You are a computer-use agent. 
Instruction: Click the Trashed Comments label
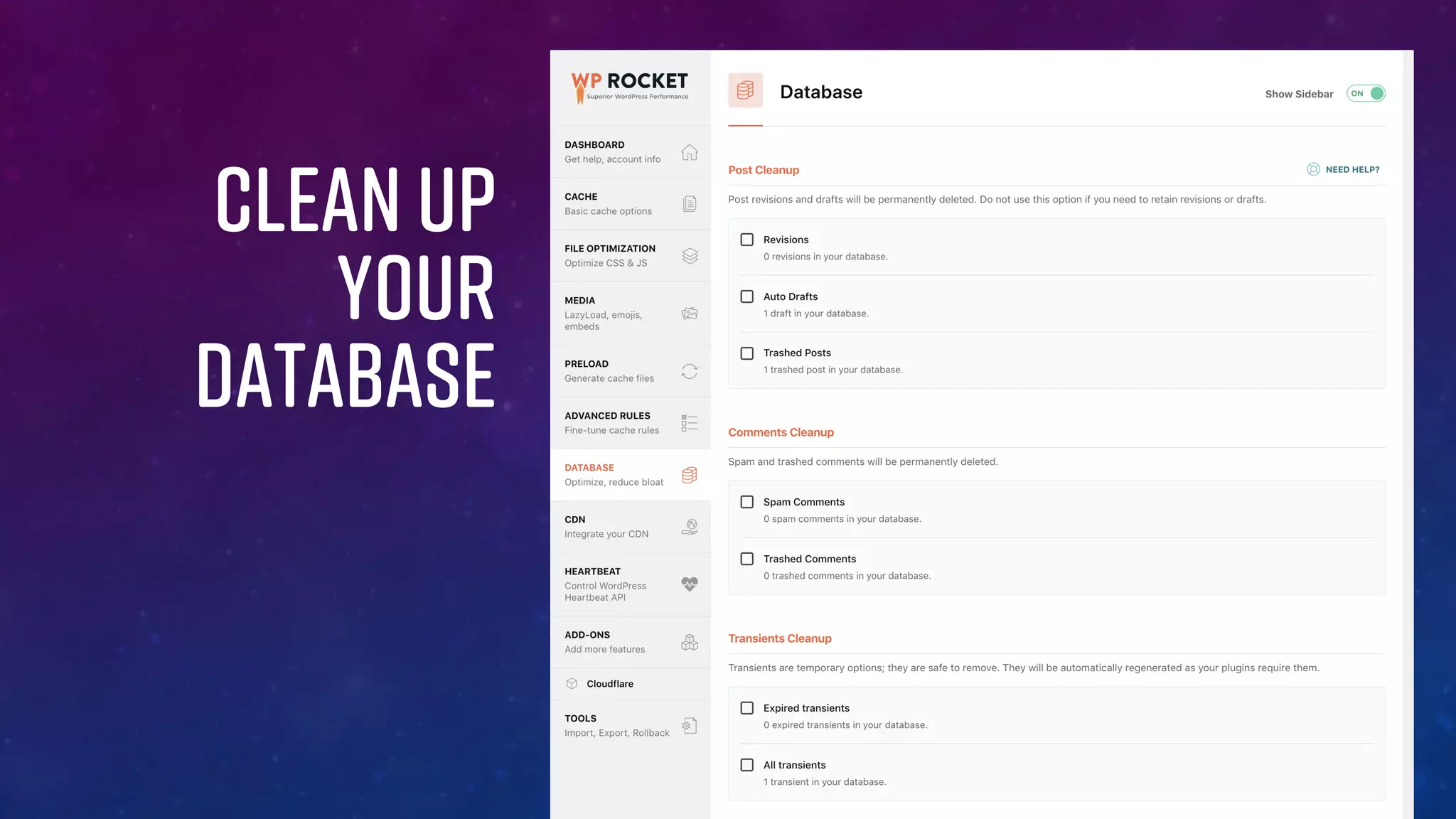810,559
